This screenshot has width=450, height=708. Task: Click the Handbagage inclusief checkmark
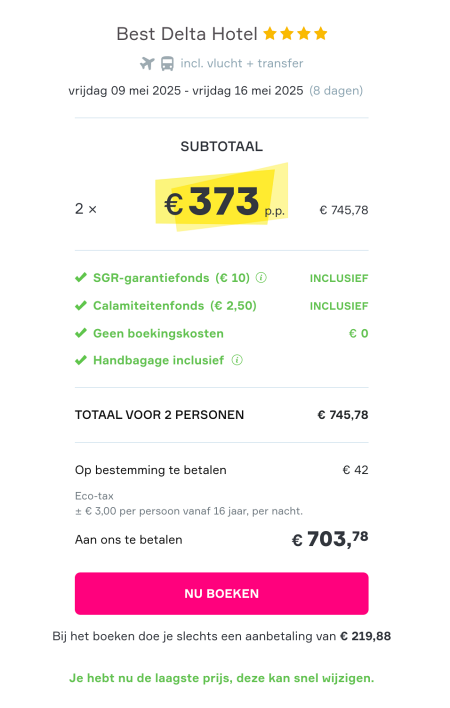point(81,360)
